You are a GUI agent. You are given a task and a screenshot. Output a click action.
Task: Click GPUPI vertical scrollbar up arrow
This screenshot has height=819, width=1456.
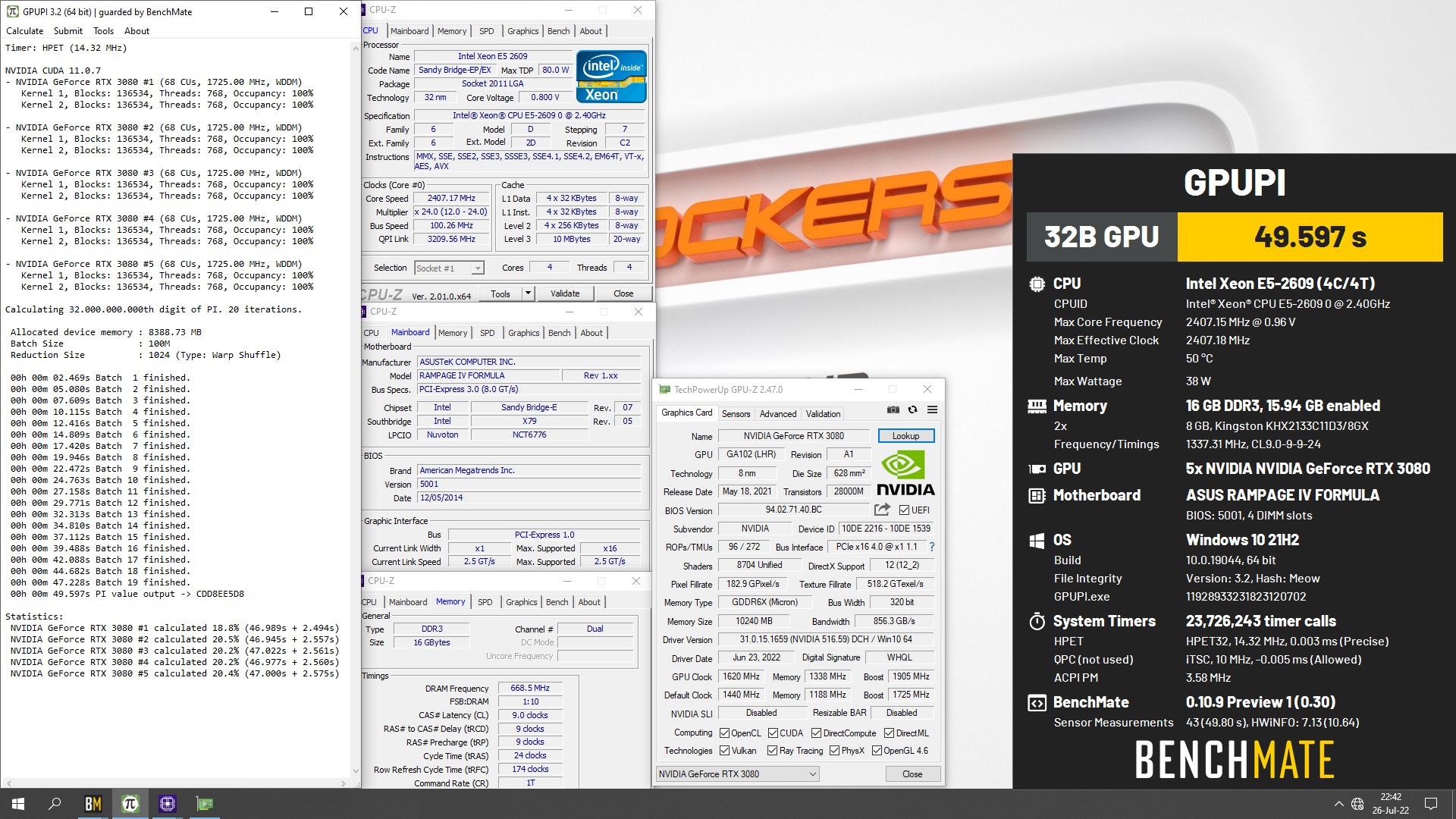(356, 48)
